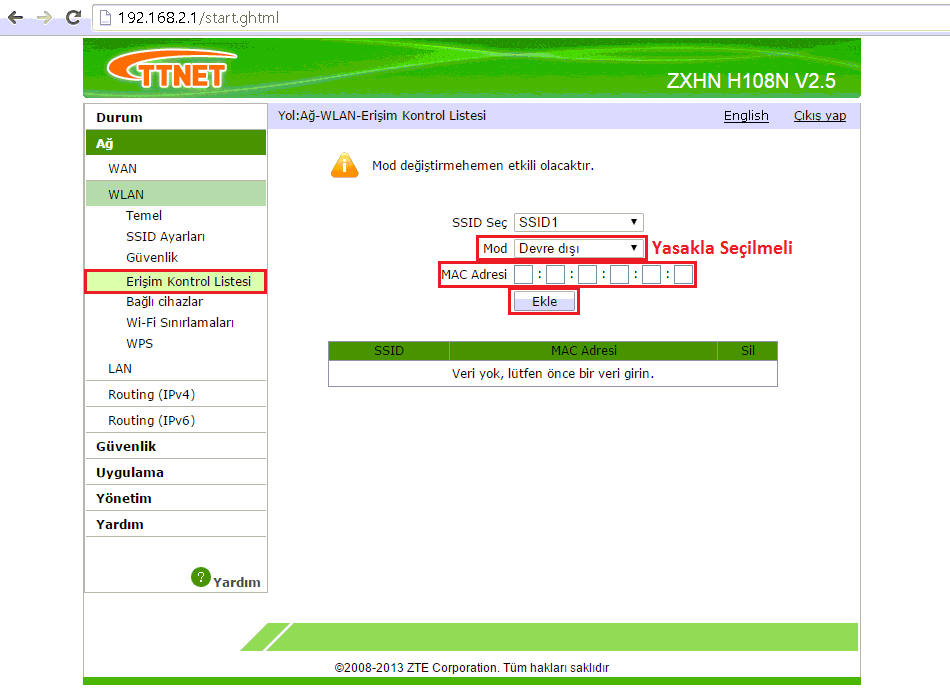Expand the Yönetim menu section
Screen dimensions: 950x693
coord(124,497)
